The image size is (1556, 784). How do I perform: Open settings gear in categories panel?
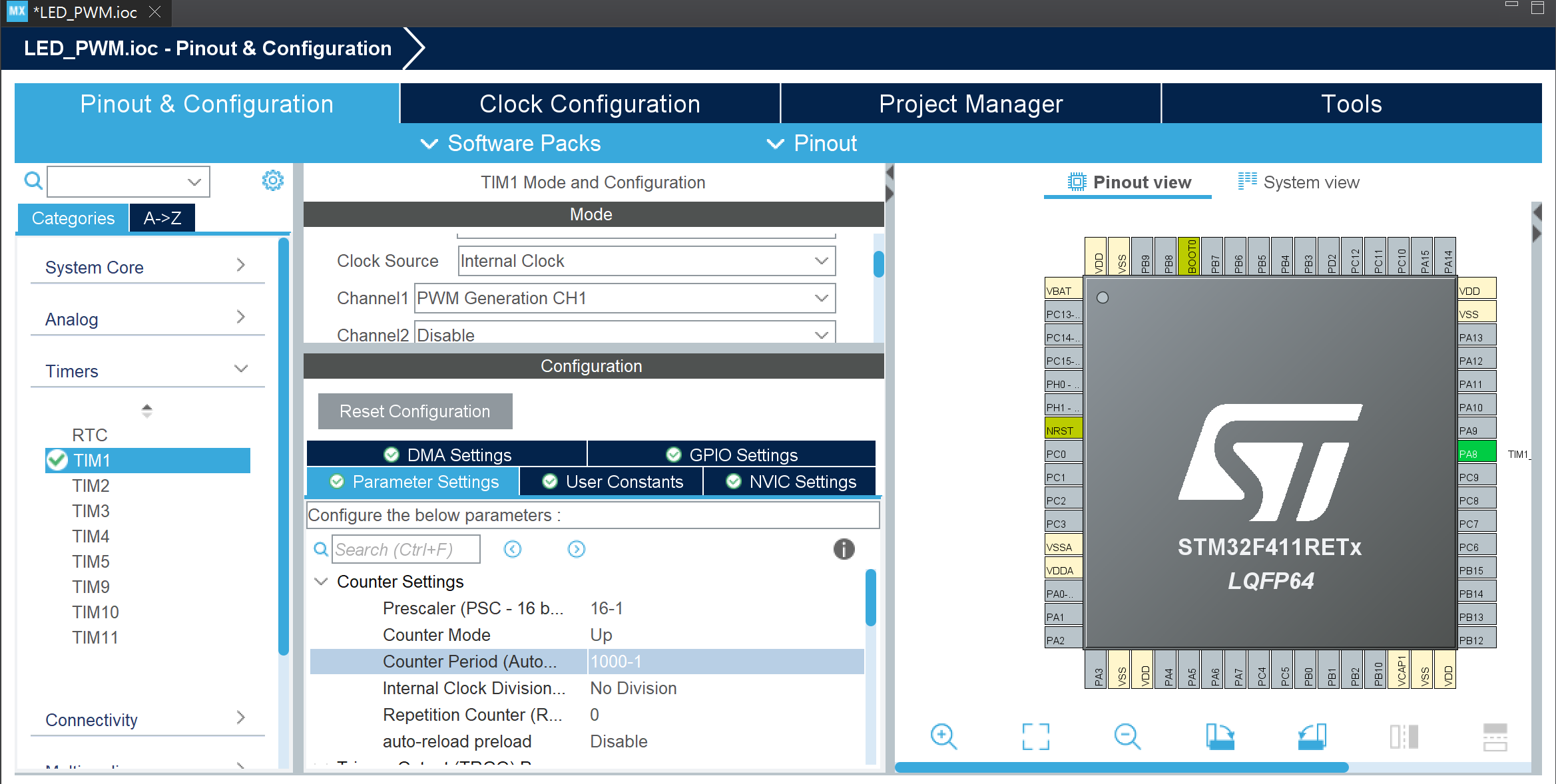click(272, 180)
